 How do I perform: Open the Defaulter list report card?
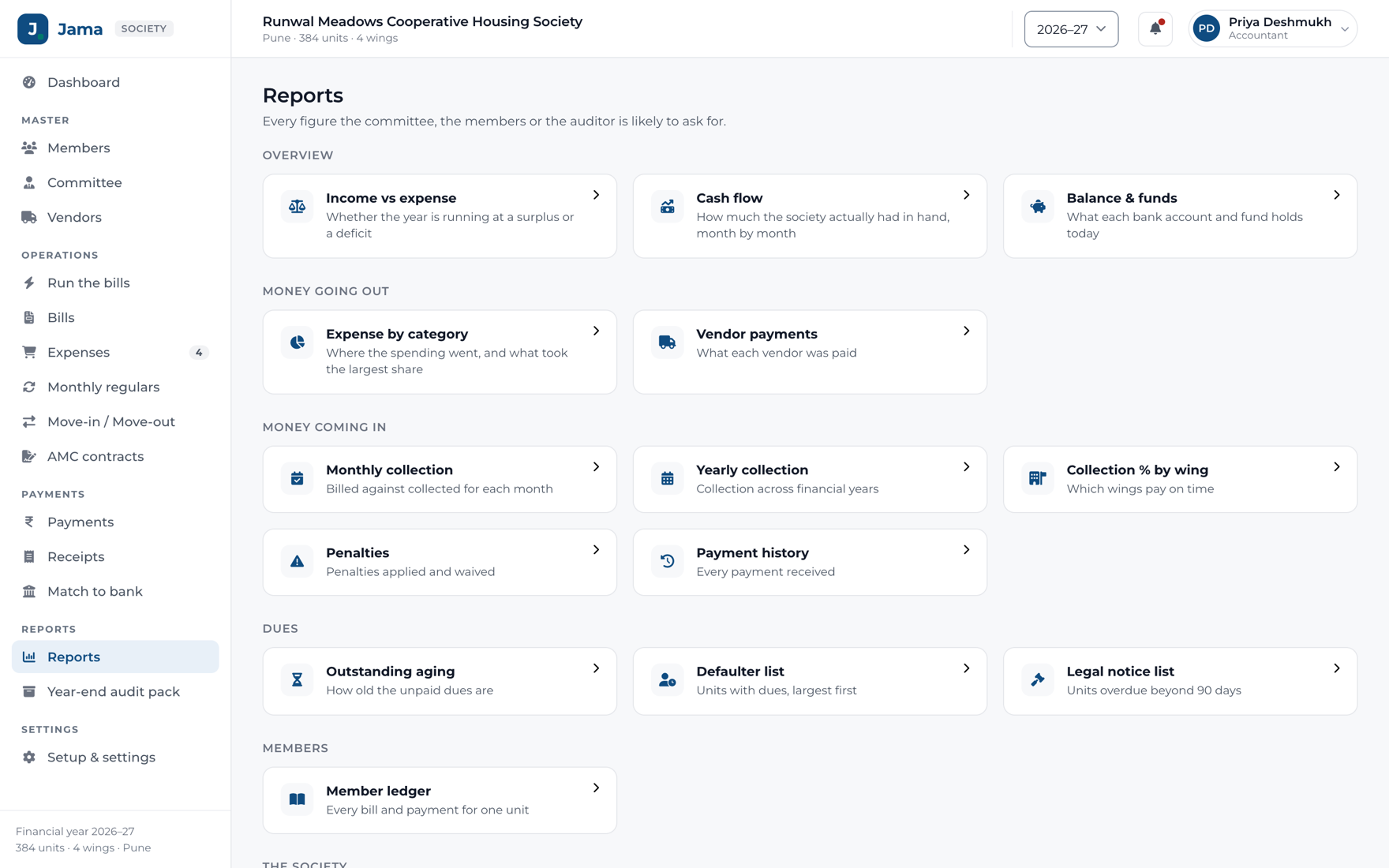point(810,681)
